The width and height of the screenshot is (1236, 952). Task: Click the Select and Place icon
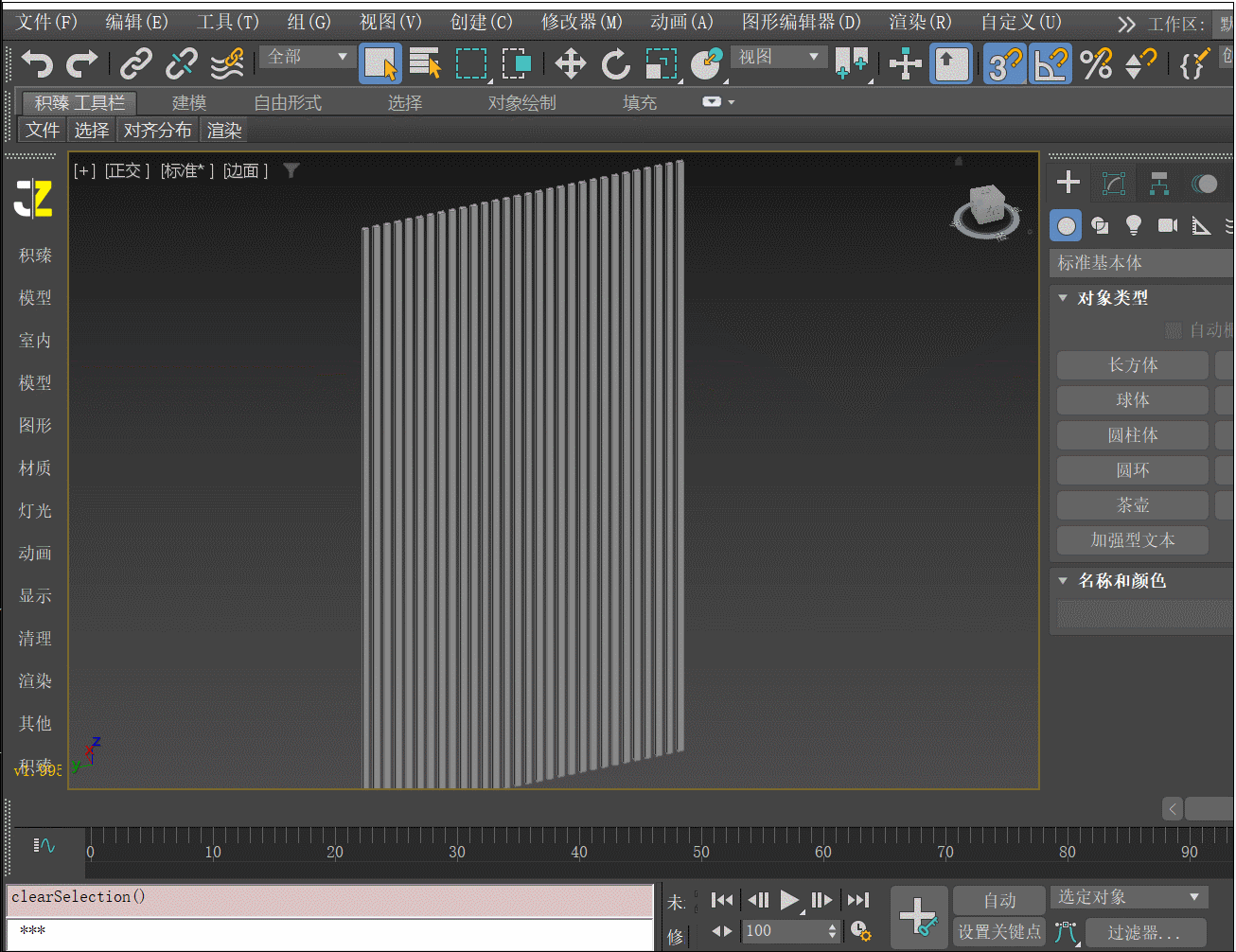coord(706,64)
